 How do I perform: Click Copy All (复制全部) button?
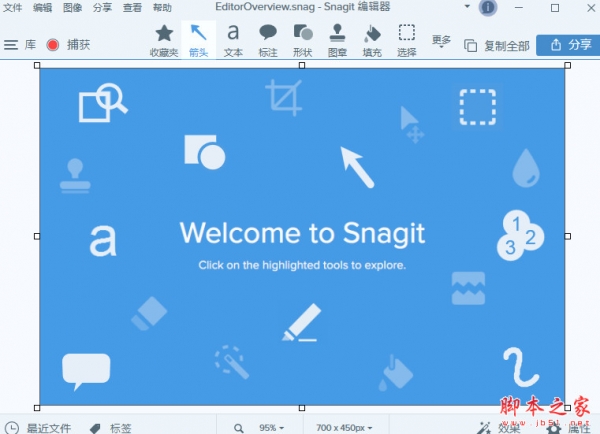[x=497, y=46]
